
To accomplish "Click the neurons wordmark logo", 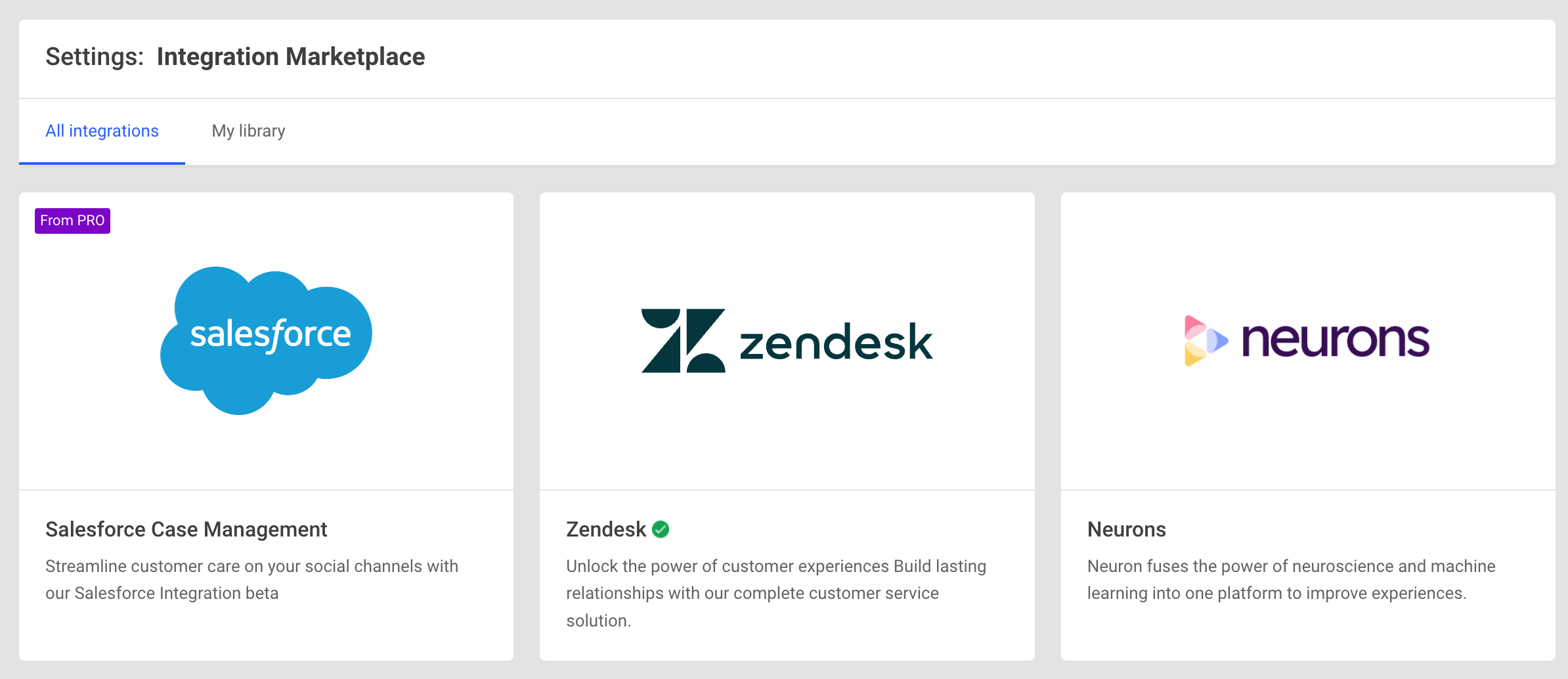I will pyautogui.click(x=1336, y=339).
